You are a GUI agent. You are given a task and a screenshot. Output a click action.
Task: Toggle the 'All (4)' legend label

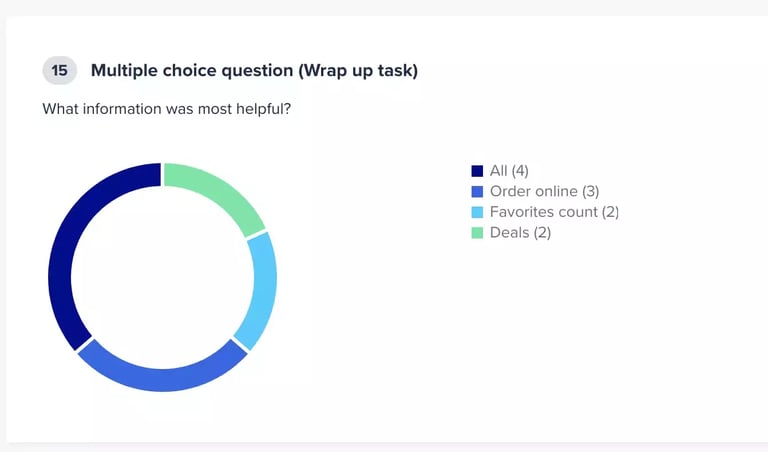click(509, 171)
